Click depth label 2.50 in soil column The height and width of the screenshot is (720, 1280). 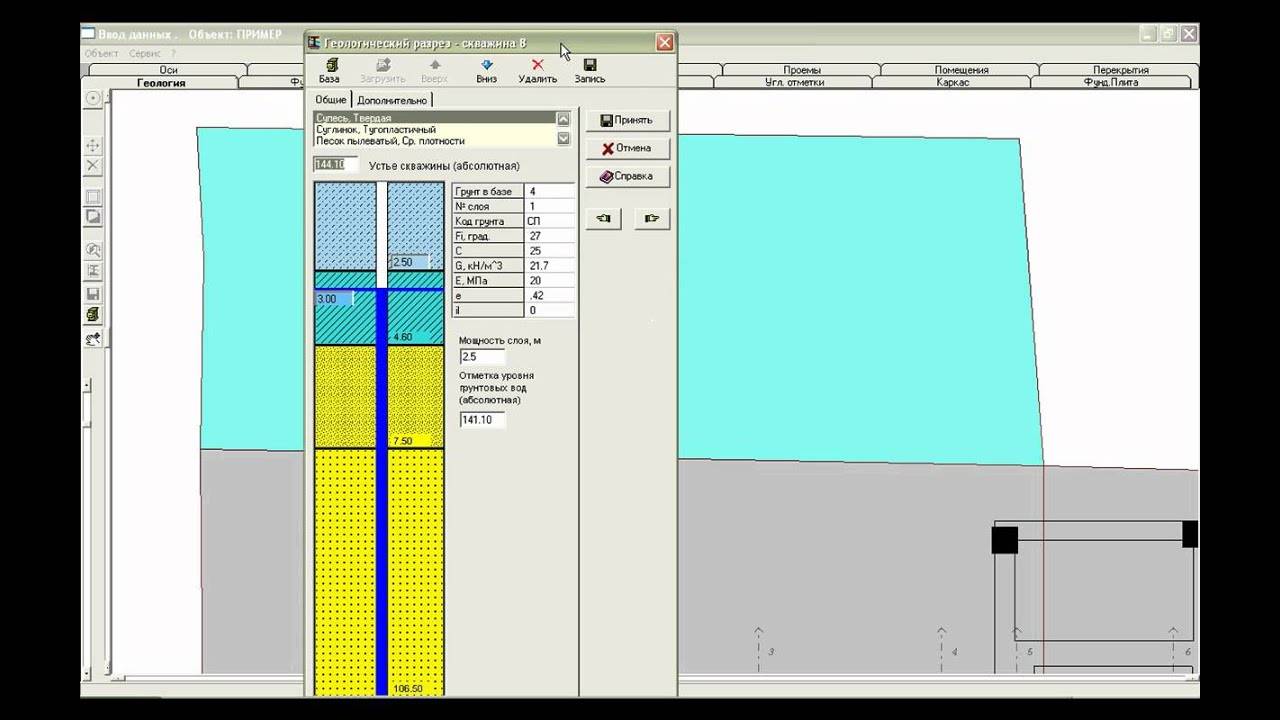410,262
